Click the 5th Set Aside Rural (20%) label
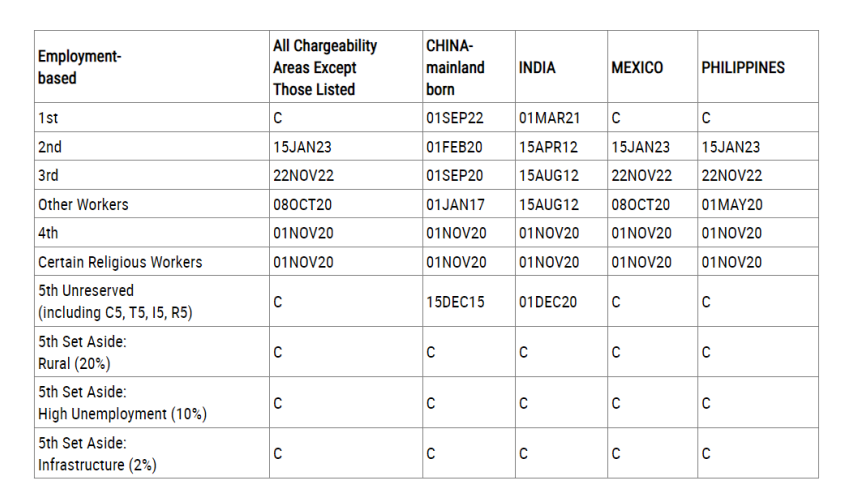853x502 pixels. pyautogui.click(x=82, y=352)
